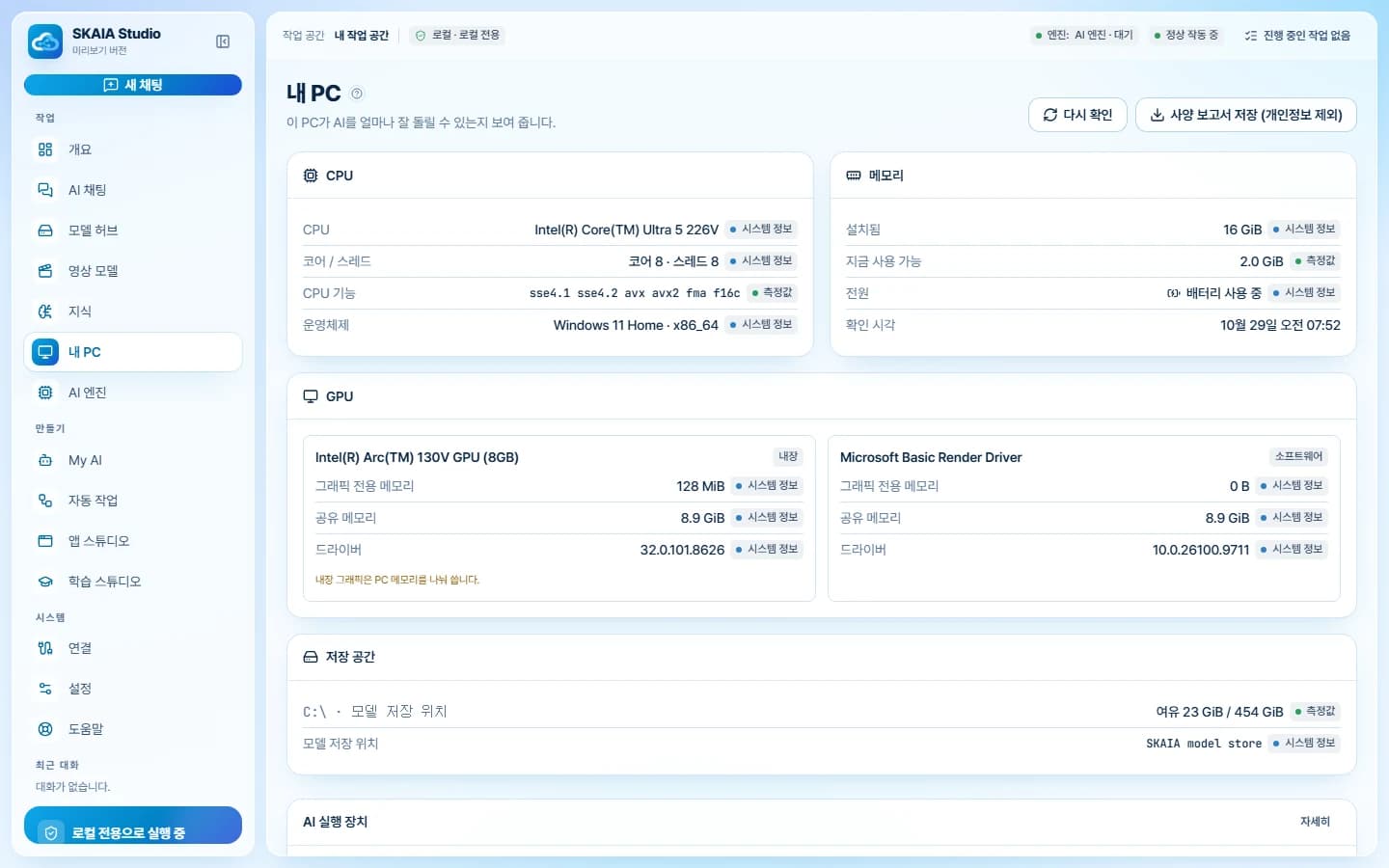This screenshot has width=1389, height=868.
Task: Start a new chat with 새 채팅
Action: click(x=133, y=85)
